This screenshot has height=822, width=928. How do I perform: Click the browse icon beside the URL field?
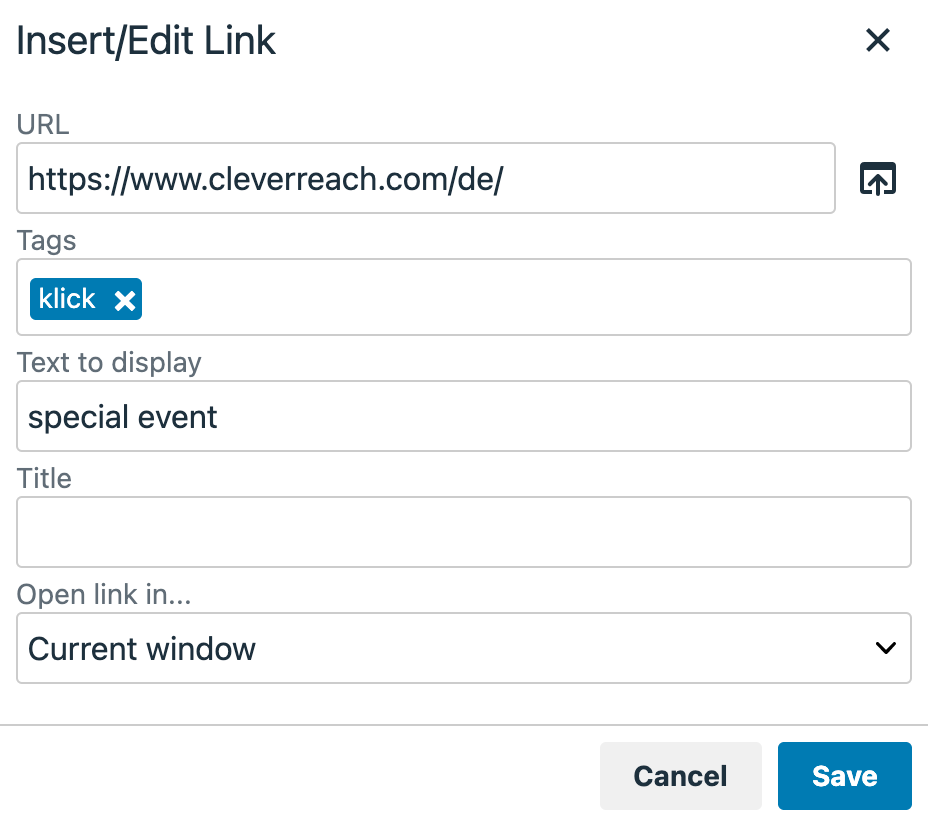point(878,178)
